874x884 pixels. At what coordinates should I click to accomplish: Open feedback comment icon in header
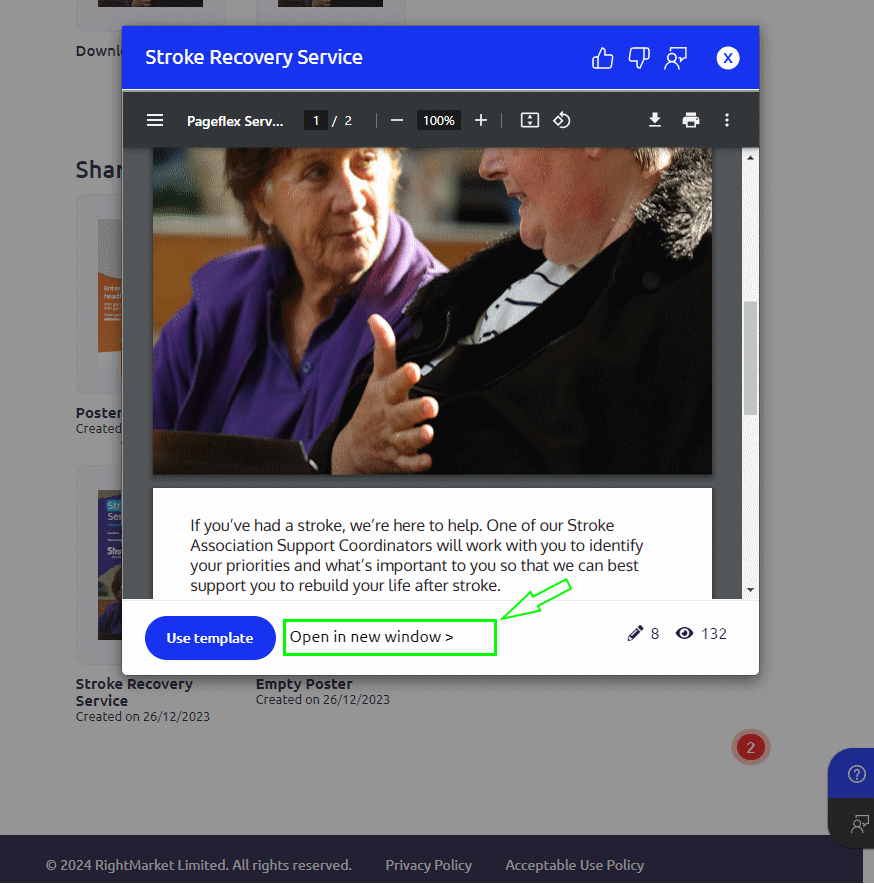pyautogui.click(x=676, y=58)
